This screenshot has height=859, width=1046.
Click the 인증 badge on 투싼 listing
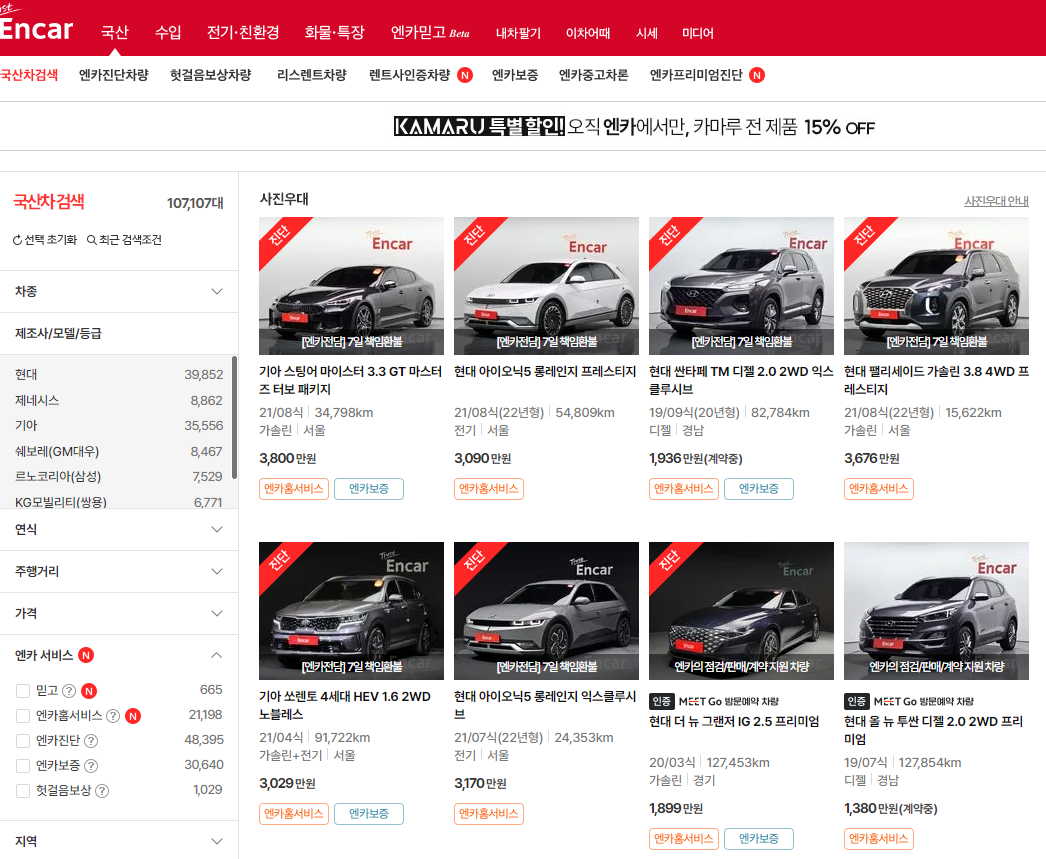tap(856, 702)
